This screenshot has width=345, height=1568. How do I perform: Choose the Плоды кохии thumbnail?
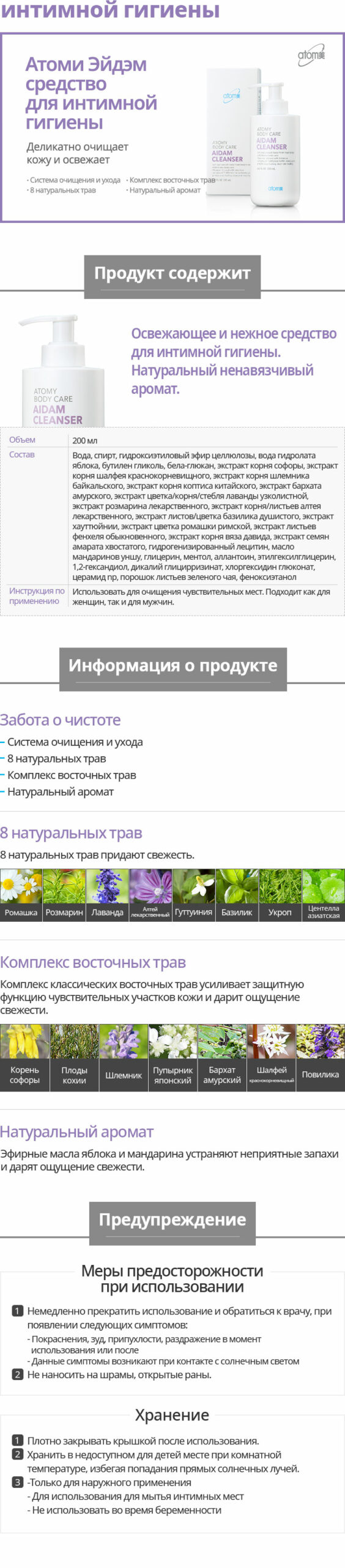74,1058
